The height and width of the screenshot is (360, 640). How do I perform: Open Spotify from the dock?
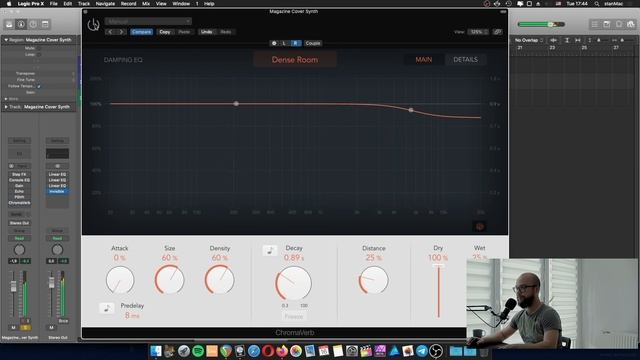click(198, 351)
